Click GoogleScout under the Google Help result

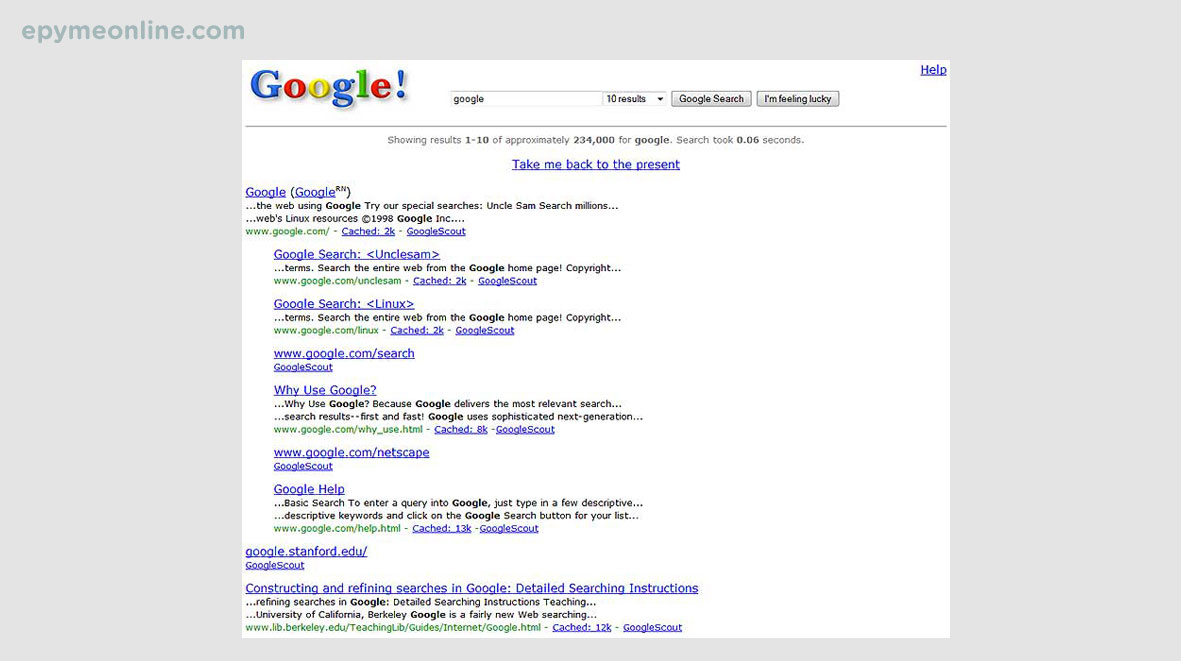[510, 528]
